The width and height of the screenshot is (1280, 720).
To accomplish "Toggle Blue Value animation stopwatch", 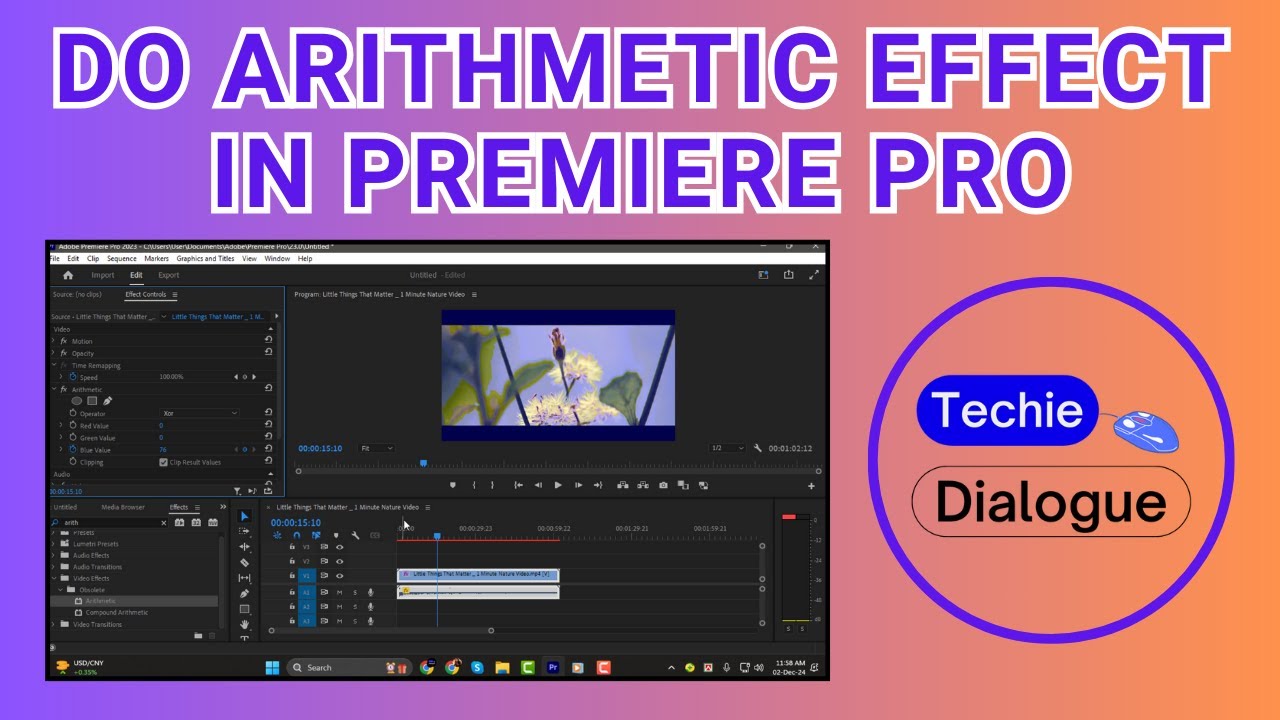I will tap(72, 450).
